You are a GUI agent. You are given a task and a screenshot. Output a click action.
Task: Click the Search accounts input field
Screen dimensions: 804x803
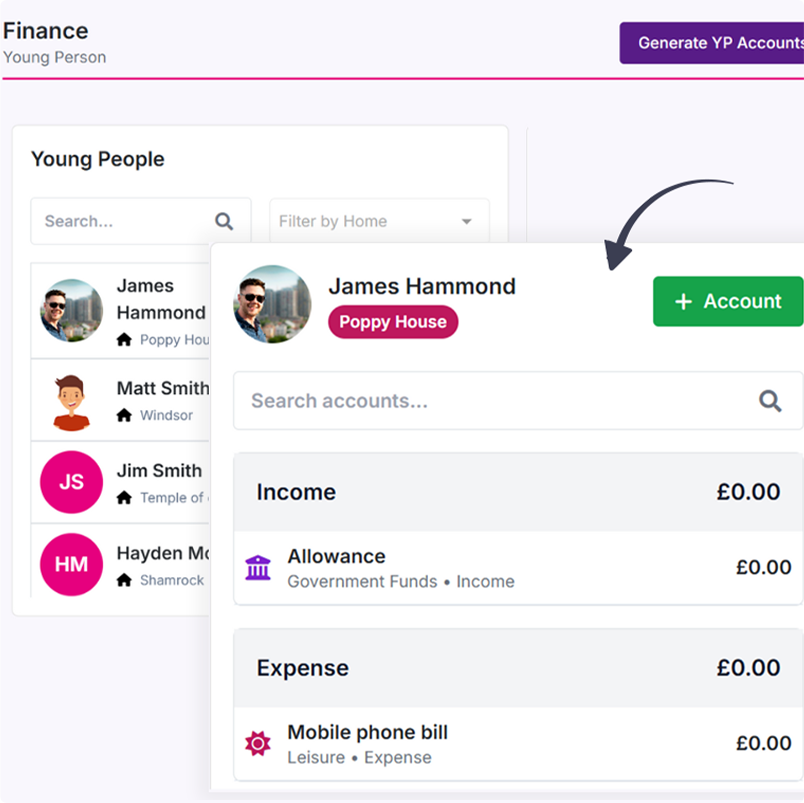[x=450, y=400]
